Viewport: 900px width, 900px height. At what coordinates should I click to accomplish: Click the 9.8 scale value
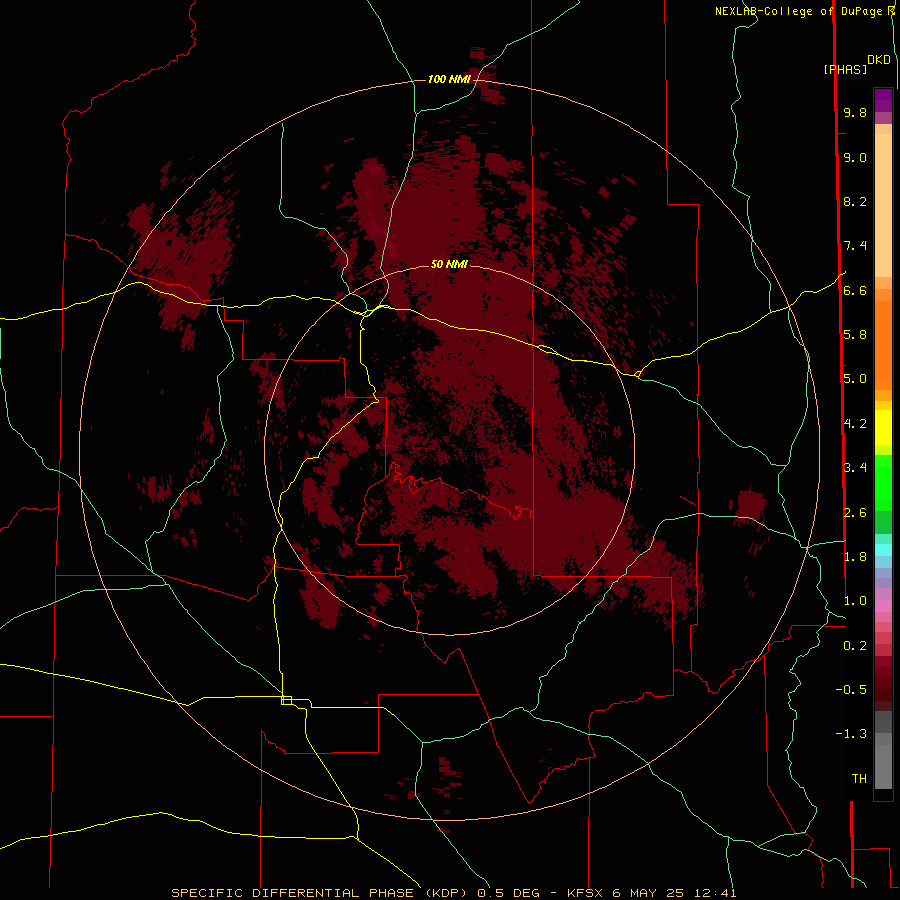pos(855,113)
